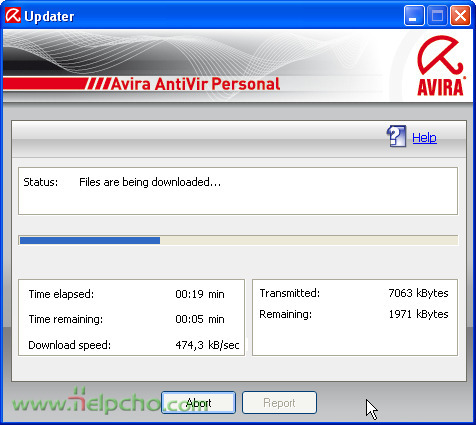The image size is (476, 425).
Task: Click the 'Status:' label
Action: pos(41,182)
